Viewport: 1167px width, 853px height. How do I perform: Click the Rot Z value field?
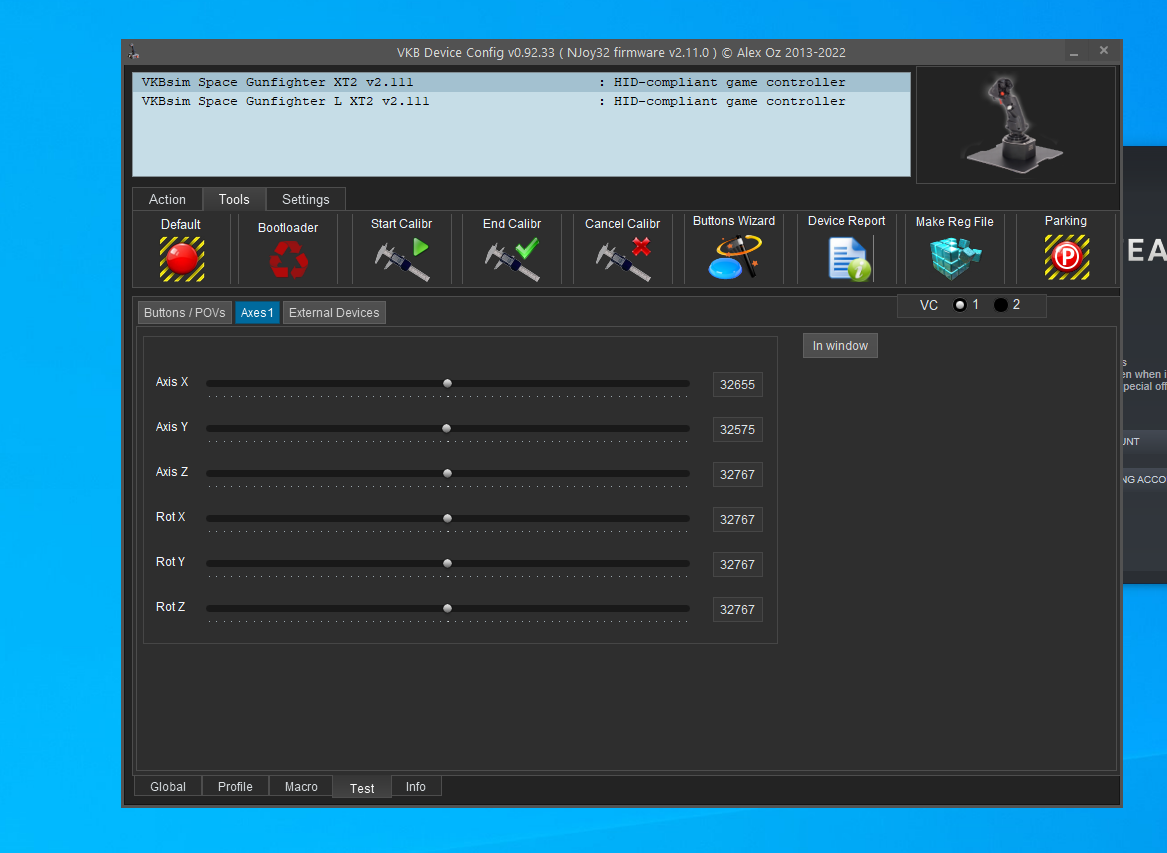click(738, 610)
